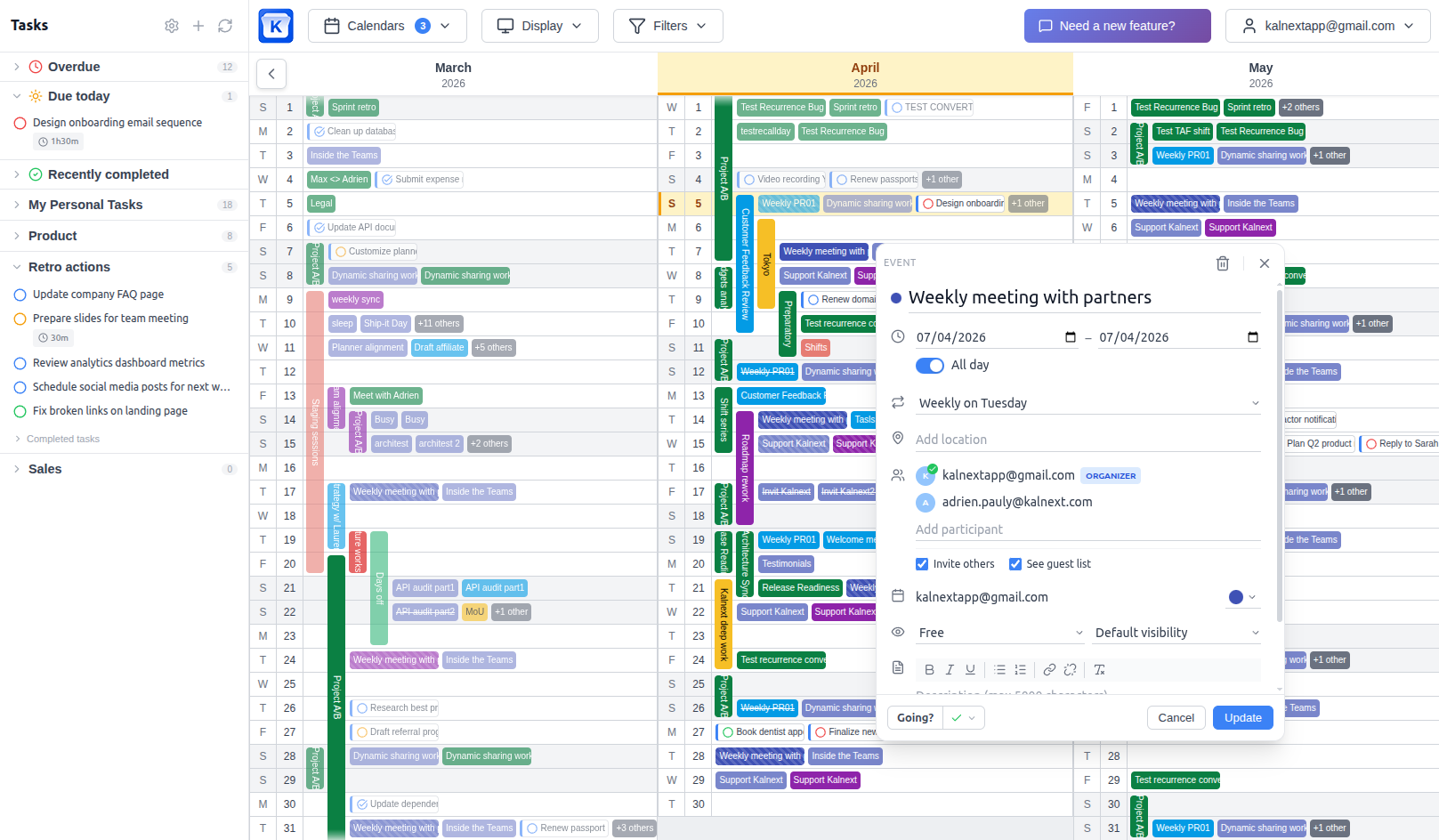Click the tasks settings gear icon

tap(172, 26)
